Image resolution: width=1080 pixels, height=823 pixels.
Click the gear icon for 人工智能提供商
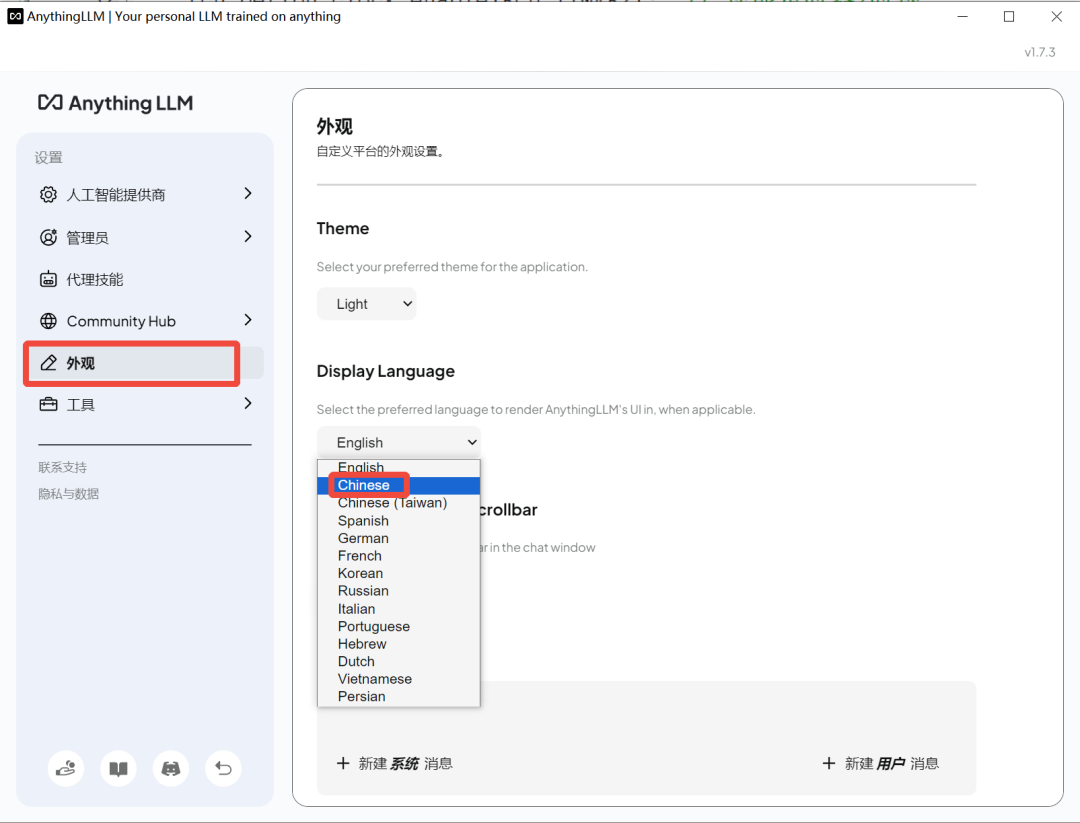click(48, 195)
